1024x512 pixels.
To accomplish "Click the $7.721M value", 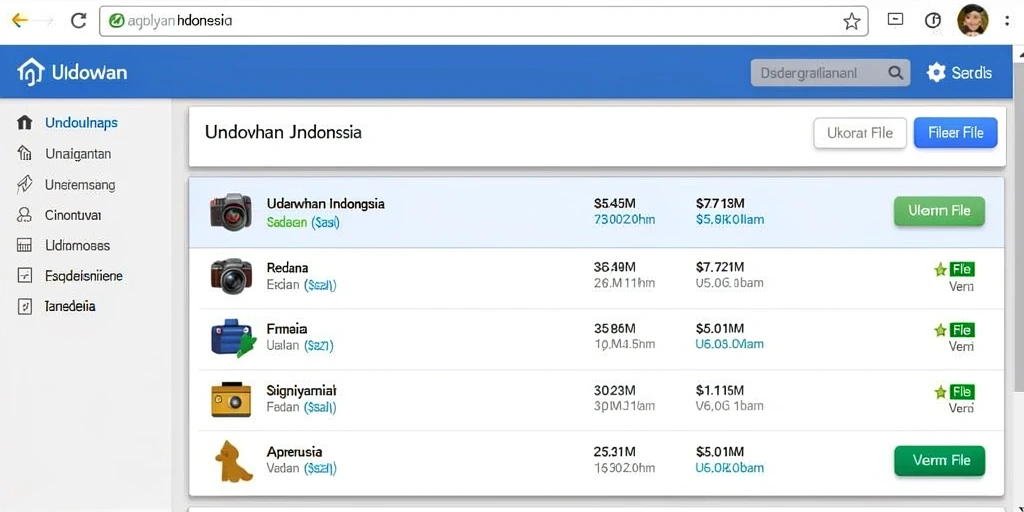I will point(720,267).
